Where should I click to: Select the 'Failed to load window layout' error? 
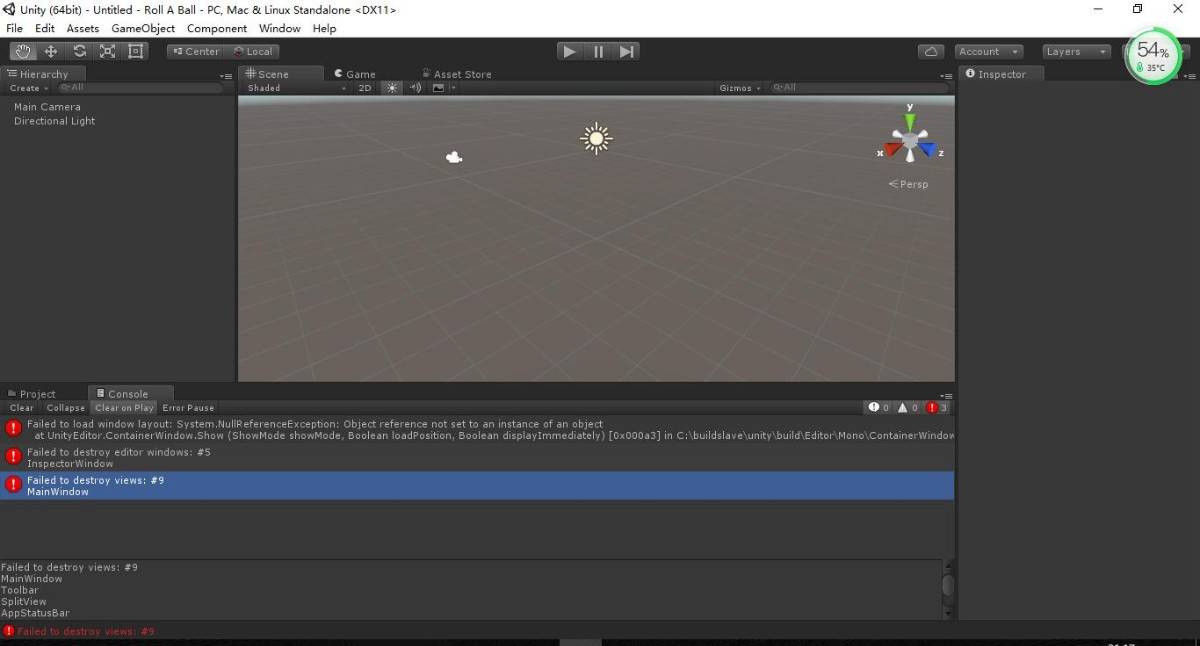click(x=477, y=430)
